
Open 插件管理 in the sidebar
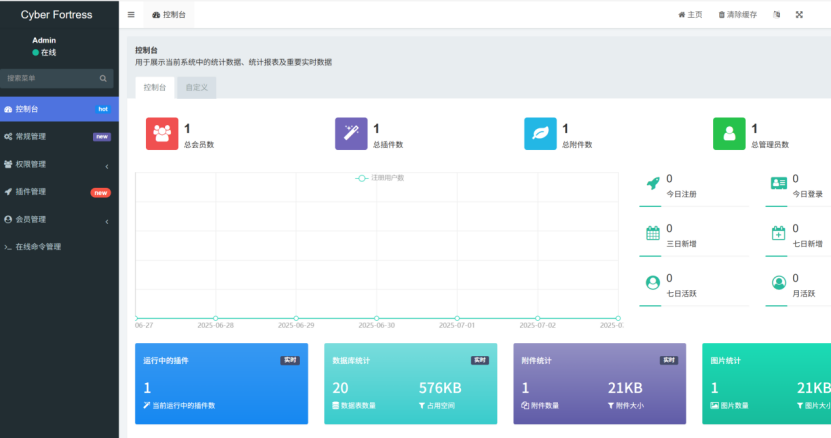coord(59,191)
